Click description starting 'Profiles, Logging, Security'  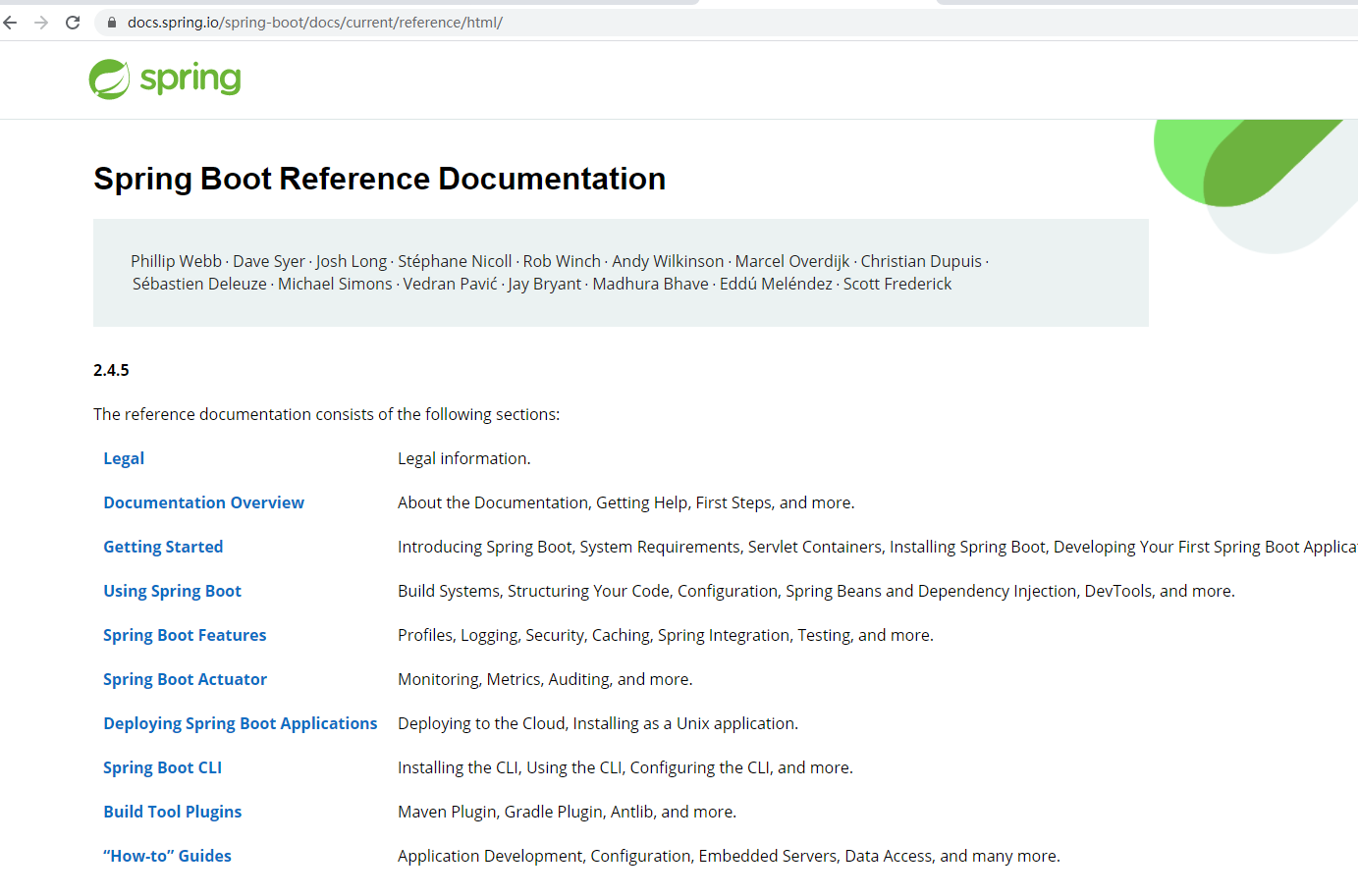click(x=666, y=635)
